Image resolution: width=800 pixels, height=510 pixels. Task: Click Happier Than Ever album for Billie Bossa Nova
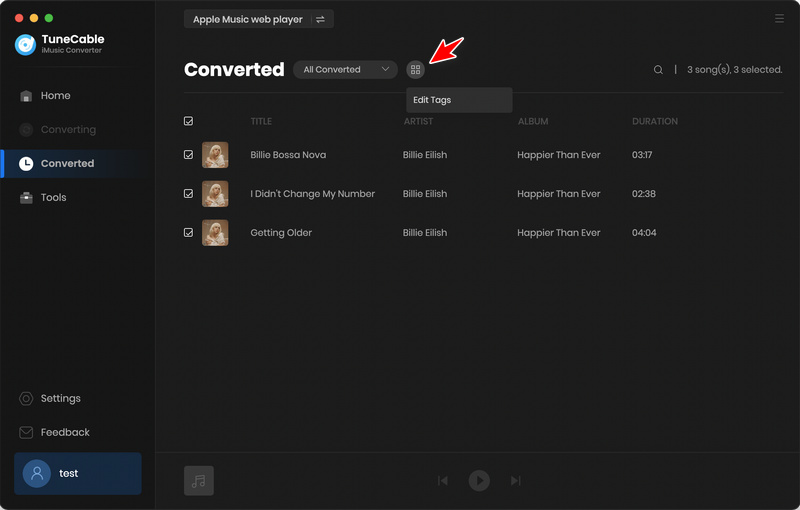[559, 155]
